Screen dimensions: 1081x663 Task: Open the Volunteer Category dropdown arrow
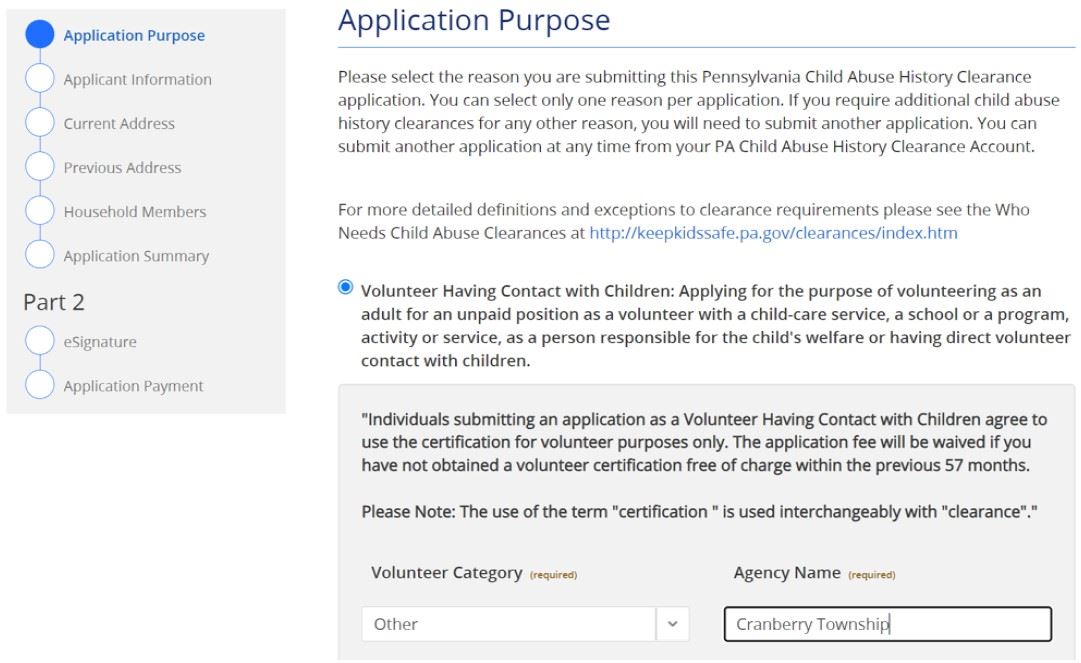tap(672, 624)
